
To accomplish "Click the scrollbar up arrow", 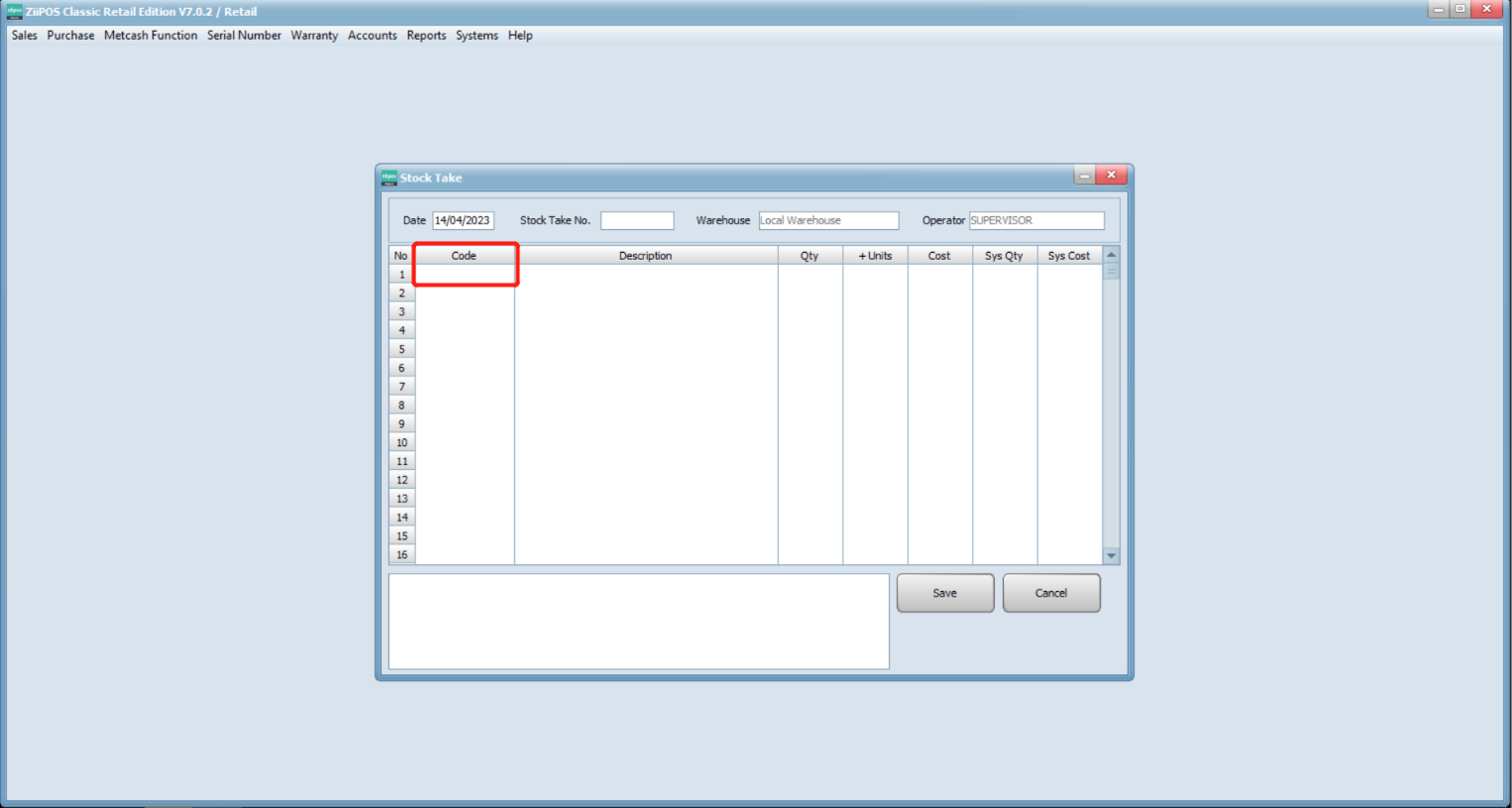I will click(x=1111, y=254).
